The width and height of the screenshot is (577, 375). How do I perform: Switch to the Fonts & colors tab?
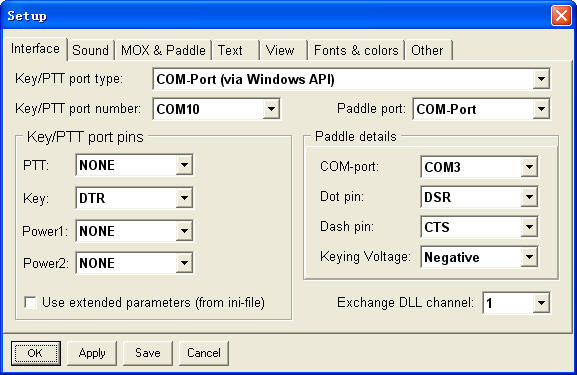pos(356,50)
